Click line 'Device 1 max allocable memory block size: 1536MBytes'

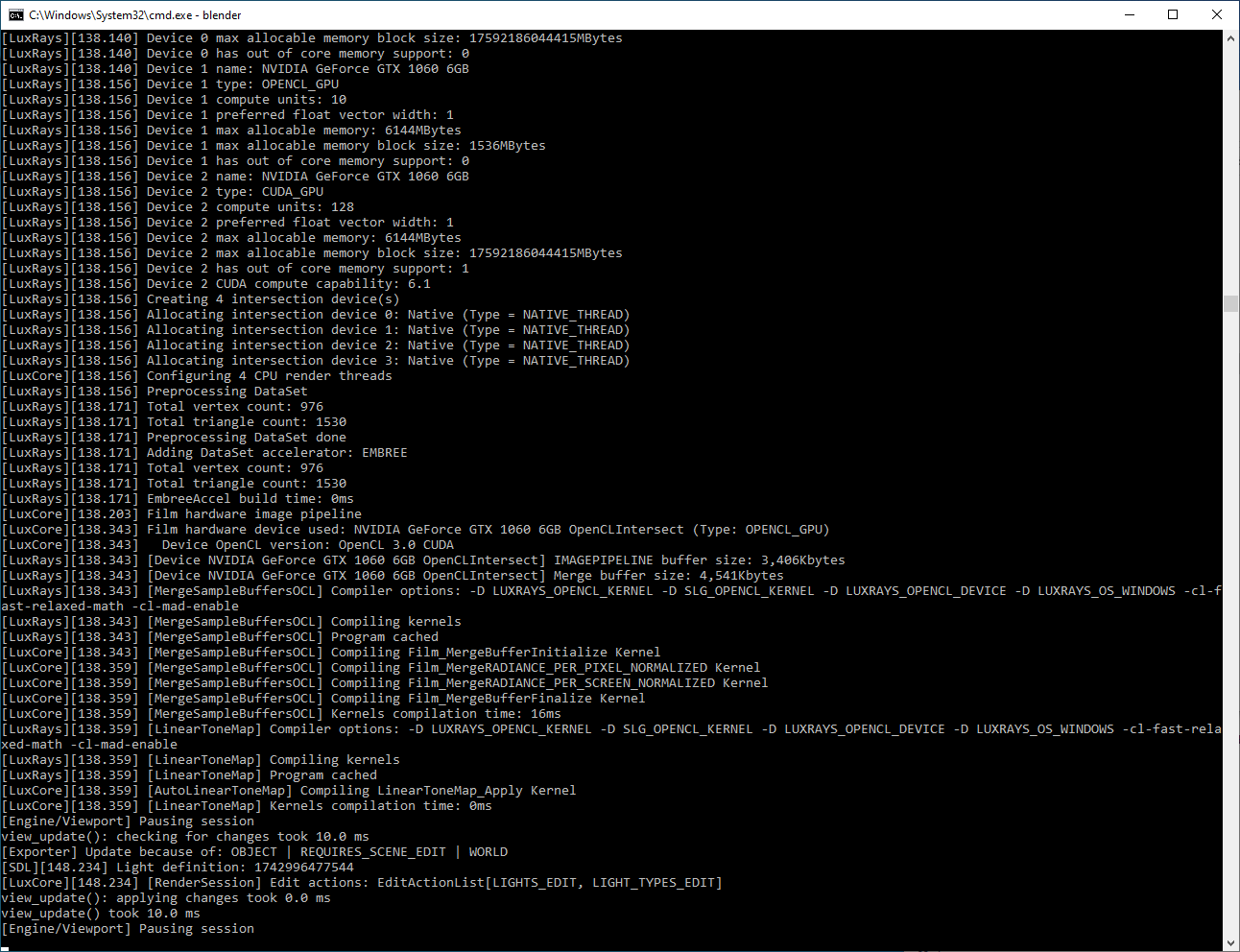[274, 146]
